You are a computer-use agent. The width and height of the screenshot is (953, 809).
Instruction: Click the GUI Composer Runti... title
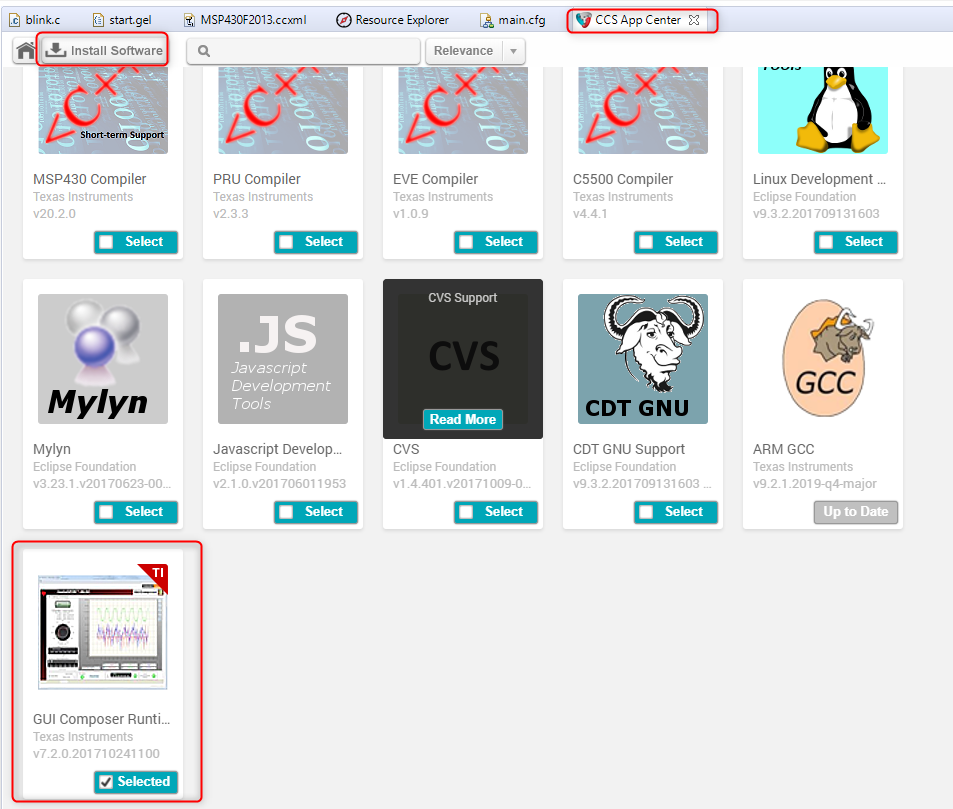101,719
